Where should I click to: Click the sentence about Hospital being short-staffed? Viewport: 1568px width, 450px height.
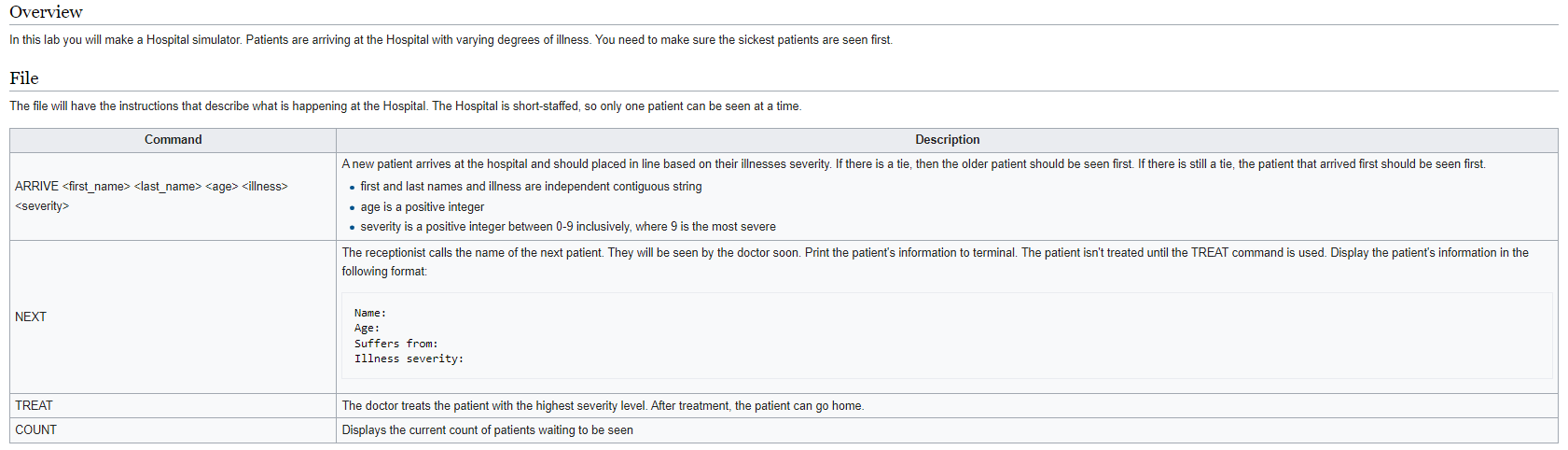(x=405, y=106)
